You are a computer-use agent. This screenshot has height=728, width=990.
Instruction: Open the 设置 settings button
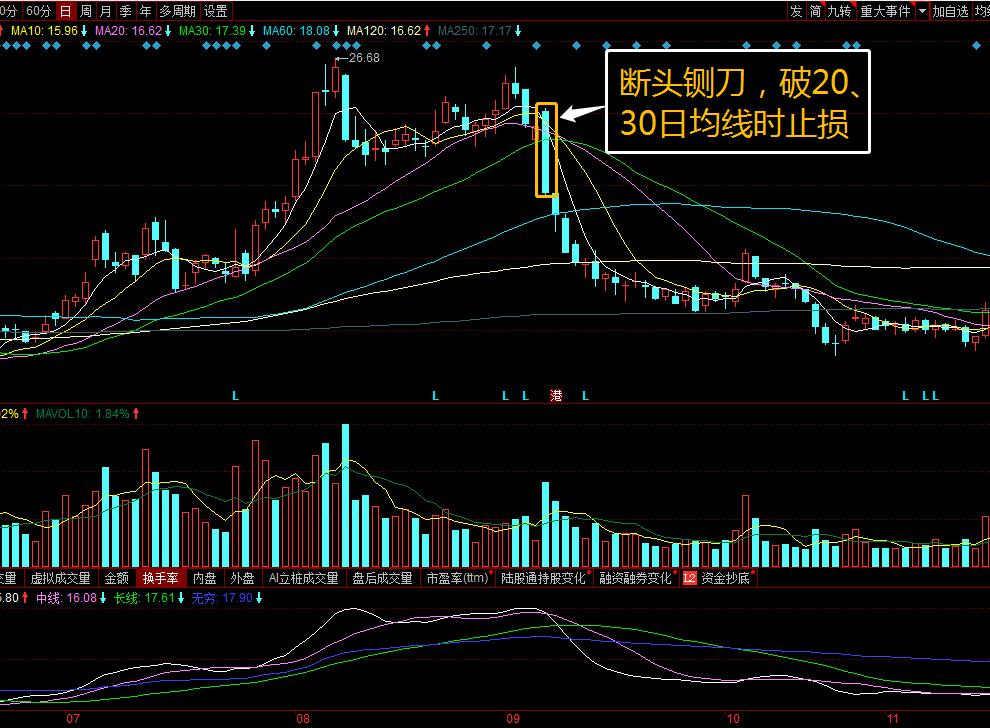click(215, 11)
